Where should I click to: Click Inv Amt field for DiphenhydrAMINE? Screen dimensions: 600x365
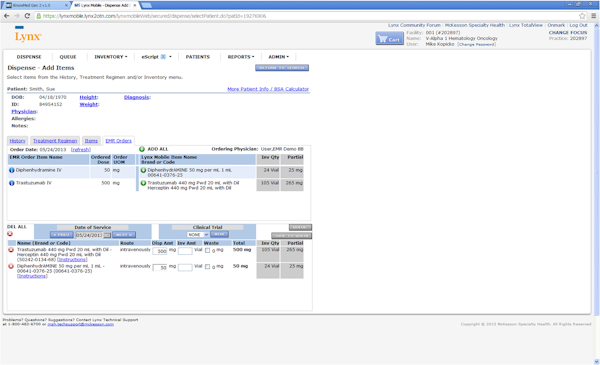point(185,267)
